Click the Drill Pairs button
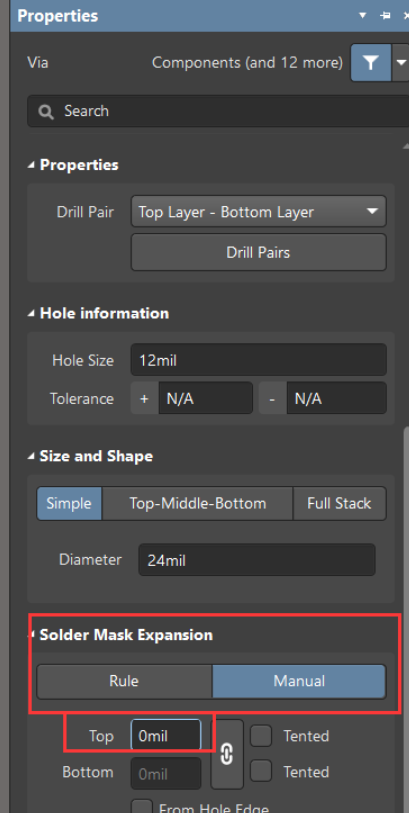409x813 pixels. pos(259,253)
